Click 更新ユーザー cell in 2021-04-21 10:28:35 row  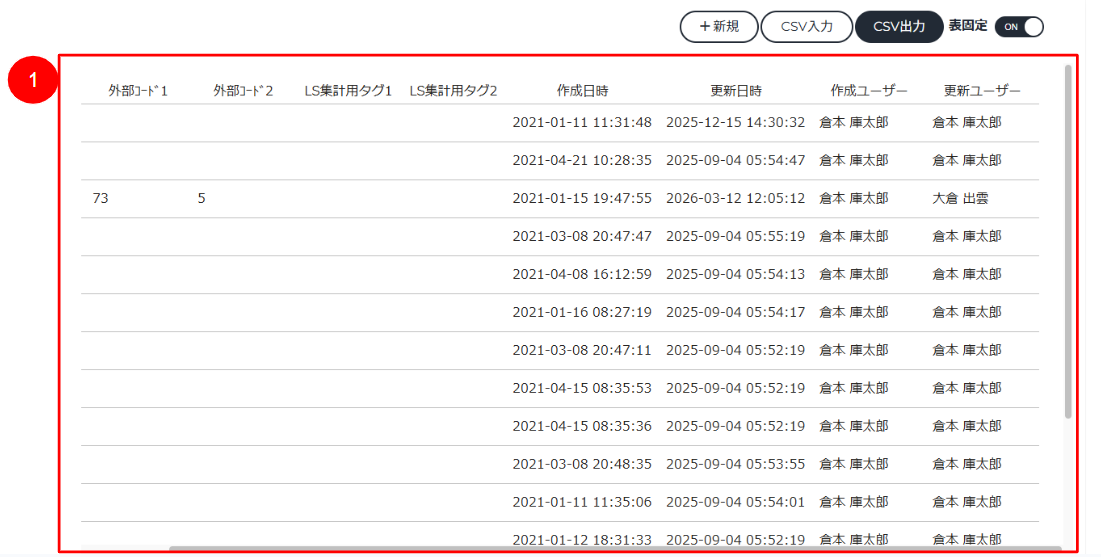tap(967, 160)
